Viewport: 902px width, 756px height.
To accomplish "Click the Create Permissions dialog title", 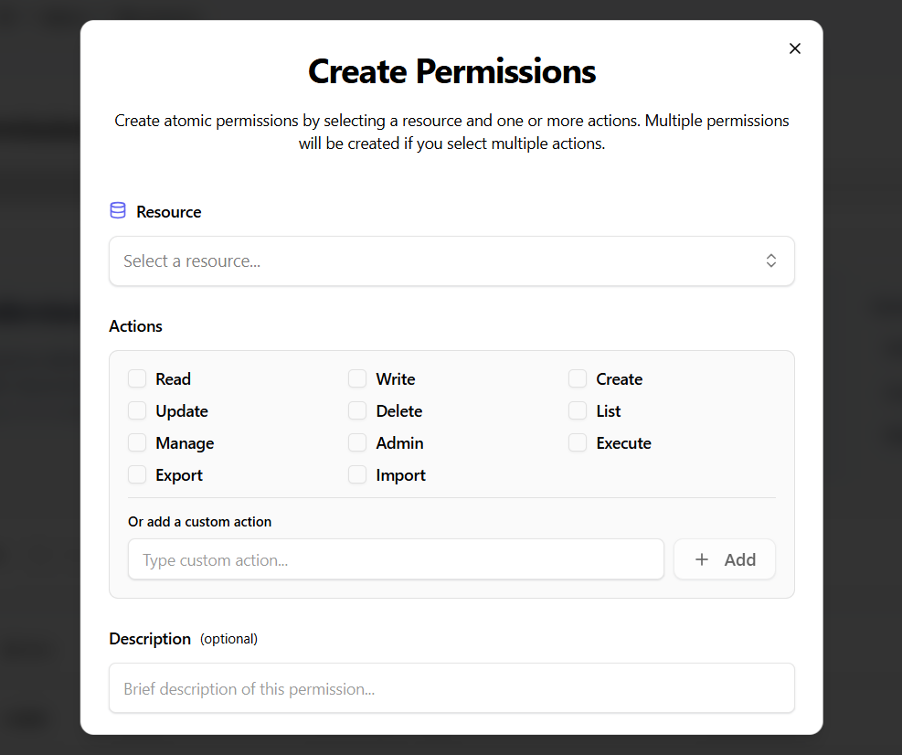I will pyautogui.click(x=451, y=72).
